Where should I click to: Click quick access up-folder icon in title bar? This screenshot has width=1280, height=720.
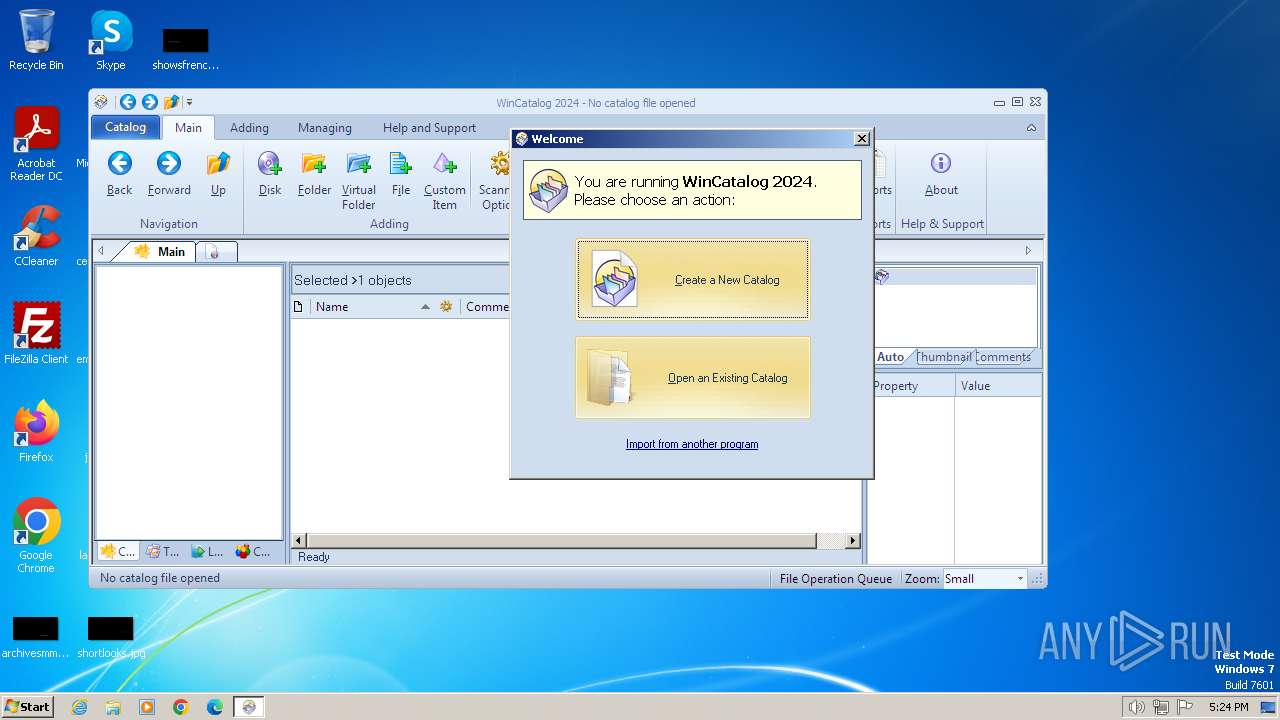tap(172, 102)
